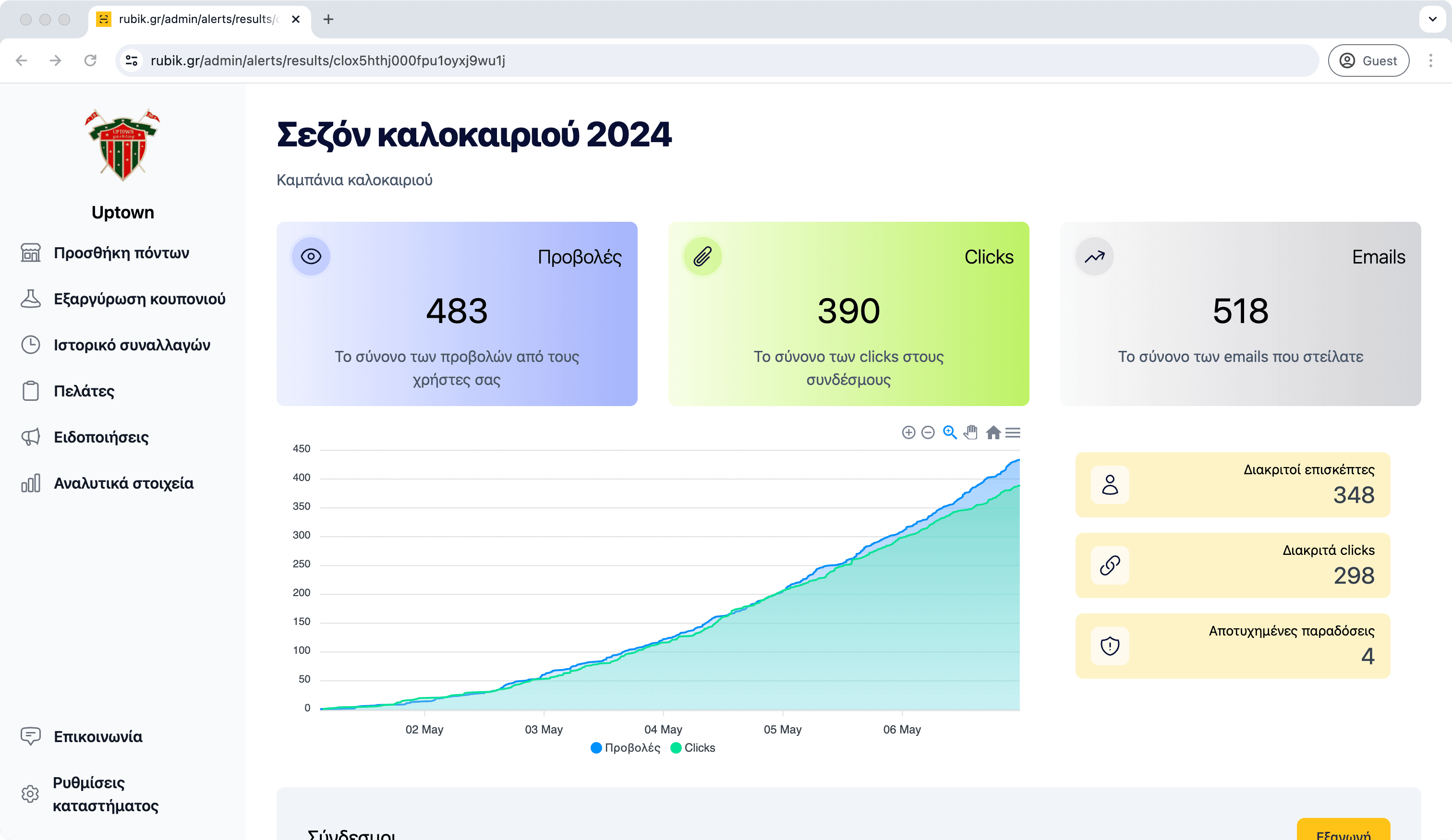Click the store icon beside Προσθήκη πόντων
1452x840 pixels.
point(30,252)
